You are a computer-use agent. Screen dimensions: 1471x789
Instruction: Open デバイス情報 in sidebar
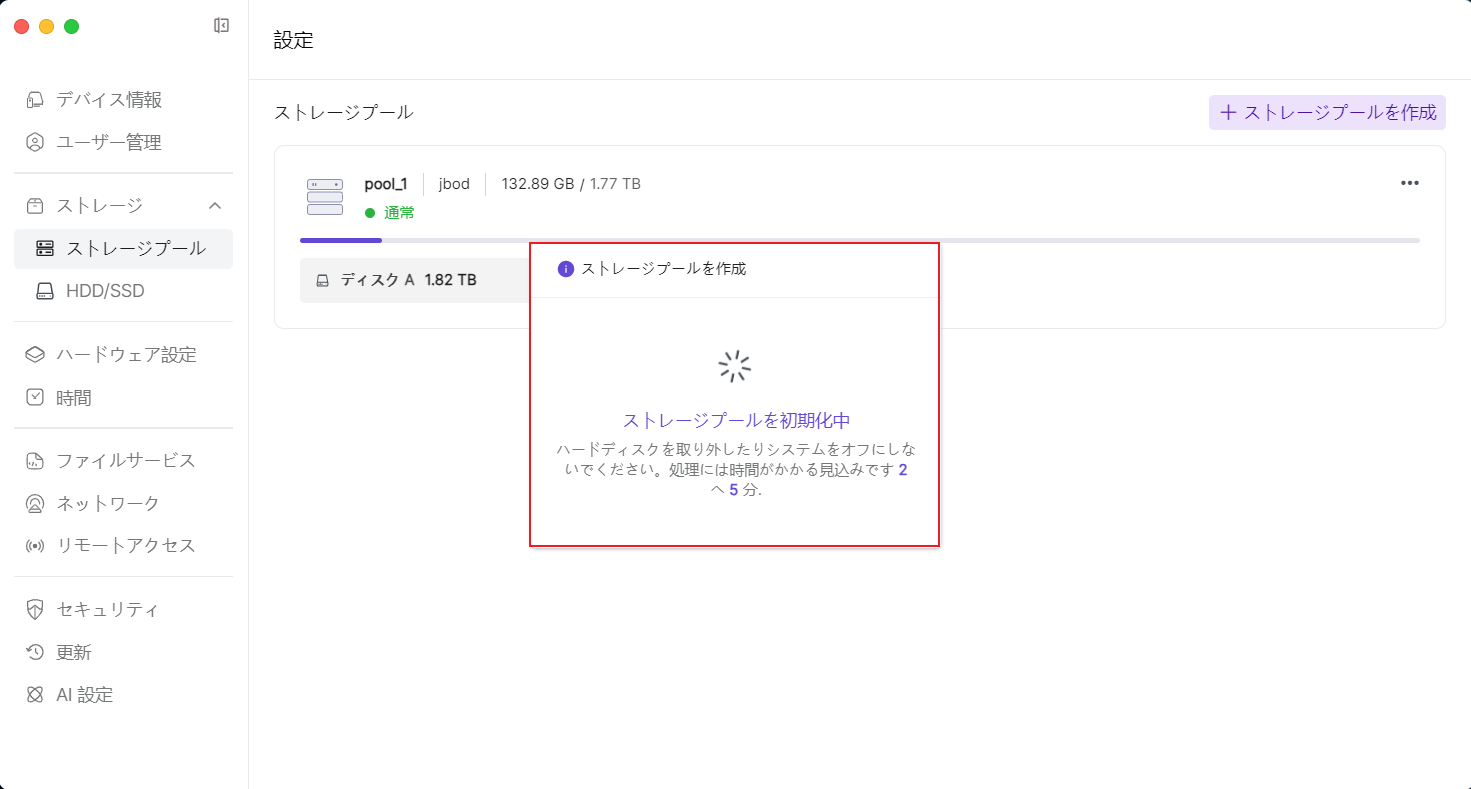click(108, 100)
